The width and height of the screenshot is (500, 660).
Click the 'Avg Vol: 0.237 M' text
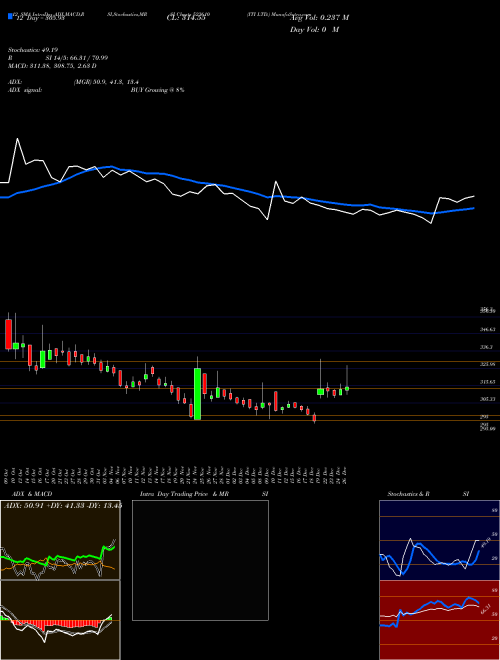(x=319, y=18)
